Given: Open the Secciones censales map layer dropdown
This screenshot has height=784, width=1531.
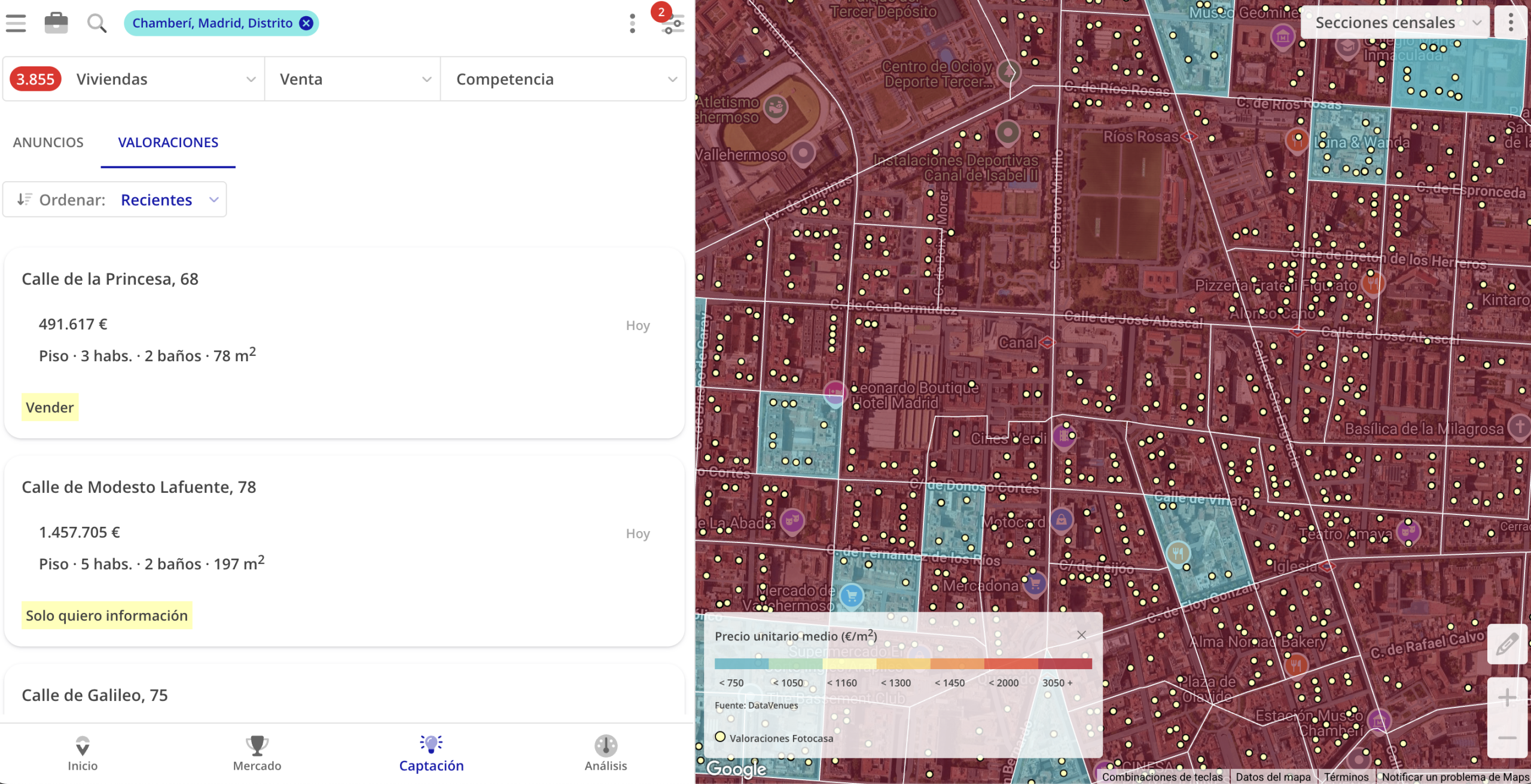Looking at the screenshot, I should tap(1395, 23).
